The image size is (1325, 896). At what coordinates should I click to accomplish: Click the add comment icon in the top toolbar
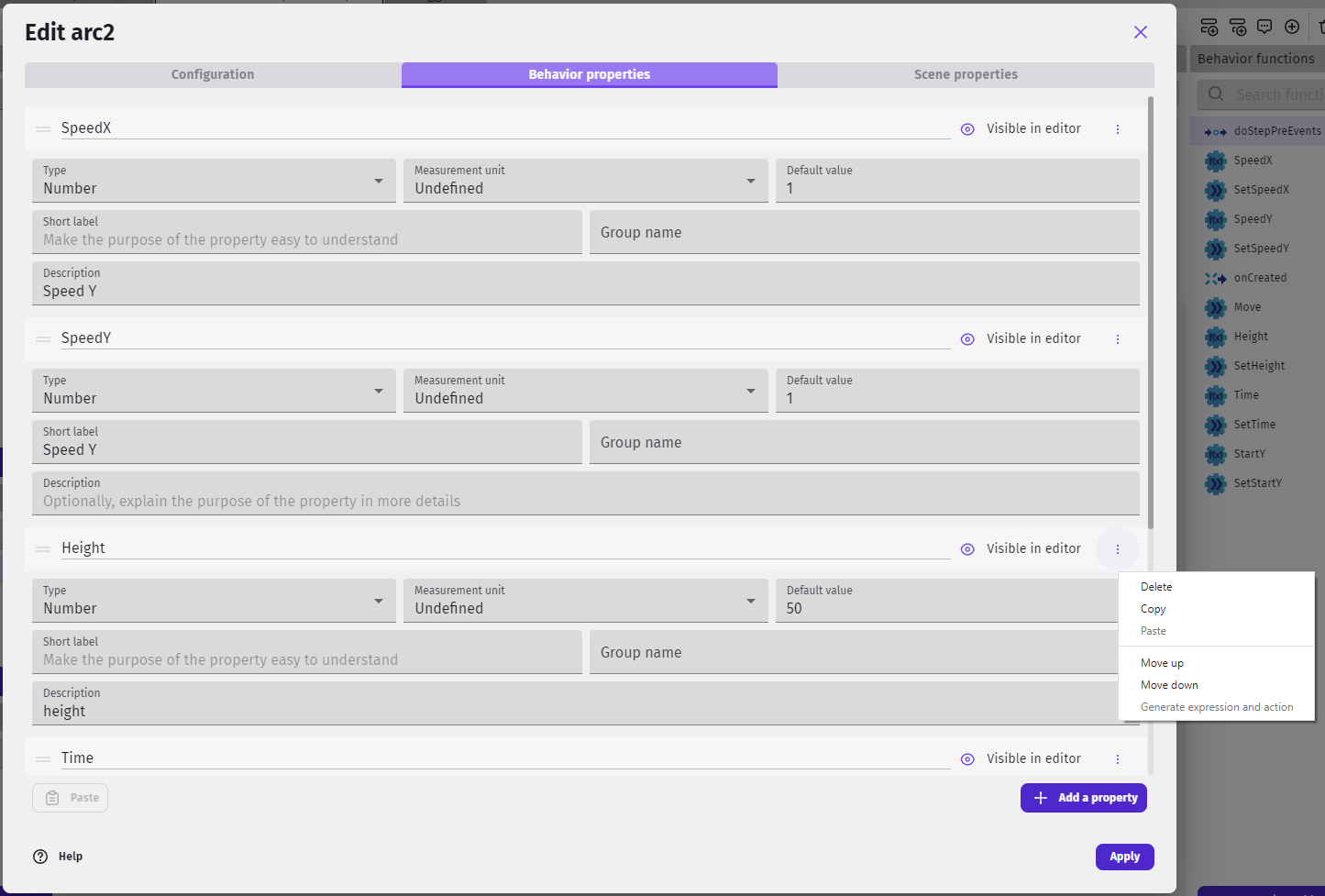(x=1264, y=27)
